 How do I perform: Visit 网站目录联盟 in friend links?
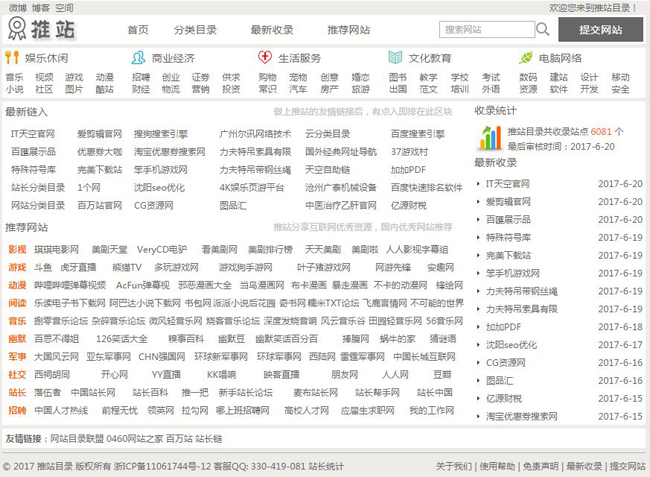point(76,438)
